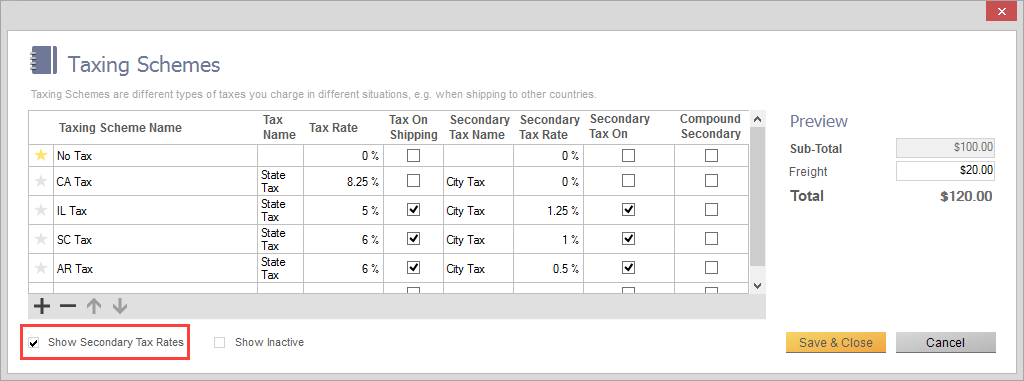Mark SC Tax default with its star

(41, 239)
